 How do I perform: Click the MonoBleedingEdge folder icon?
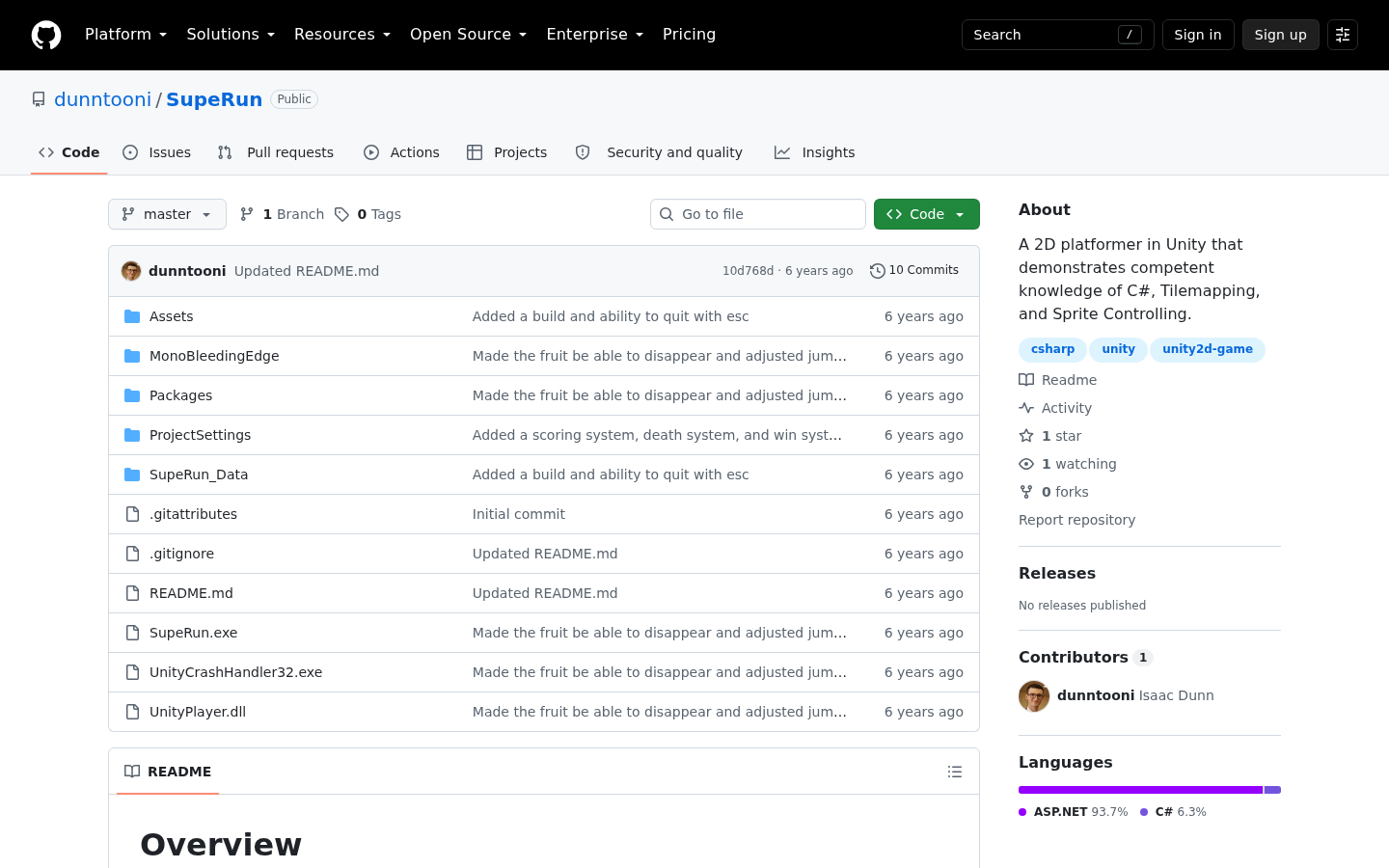pos(132,356)
